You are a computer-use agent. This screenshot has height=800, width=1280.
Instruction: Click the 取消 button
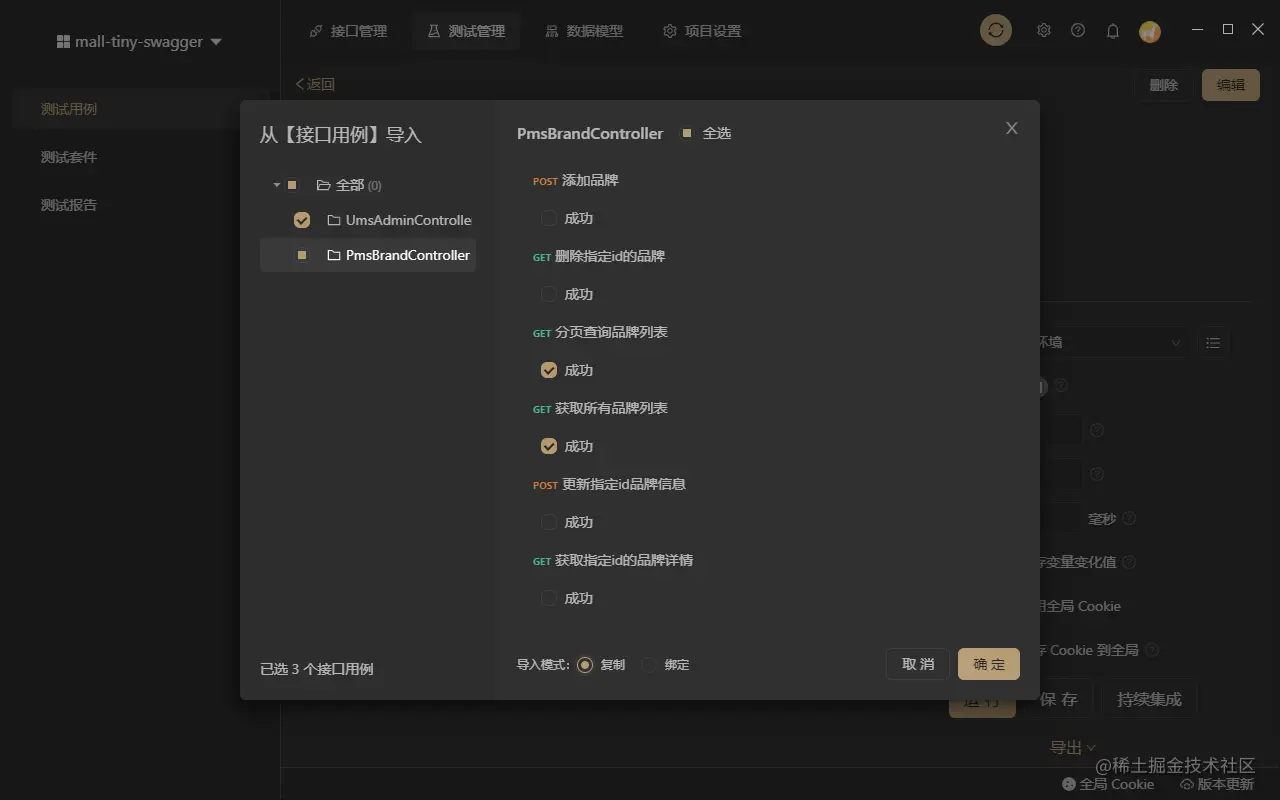918,664
